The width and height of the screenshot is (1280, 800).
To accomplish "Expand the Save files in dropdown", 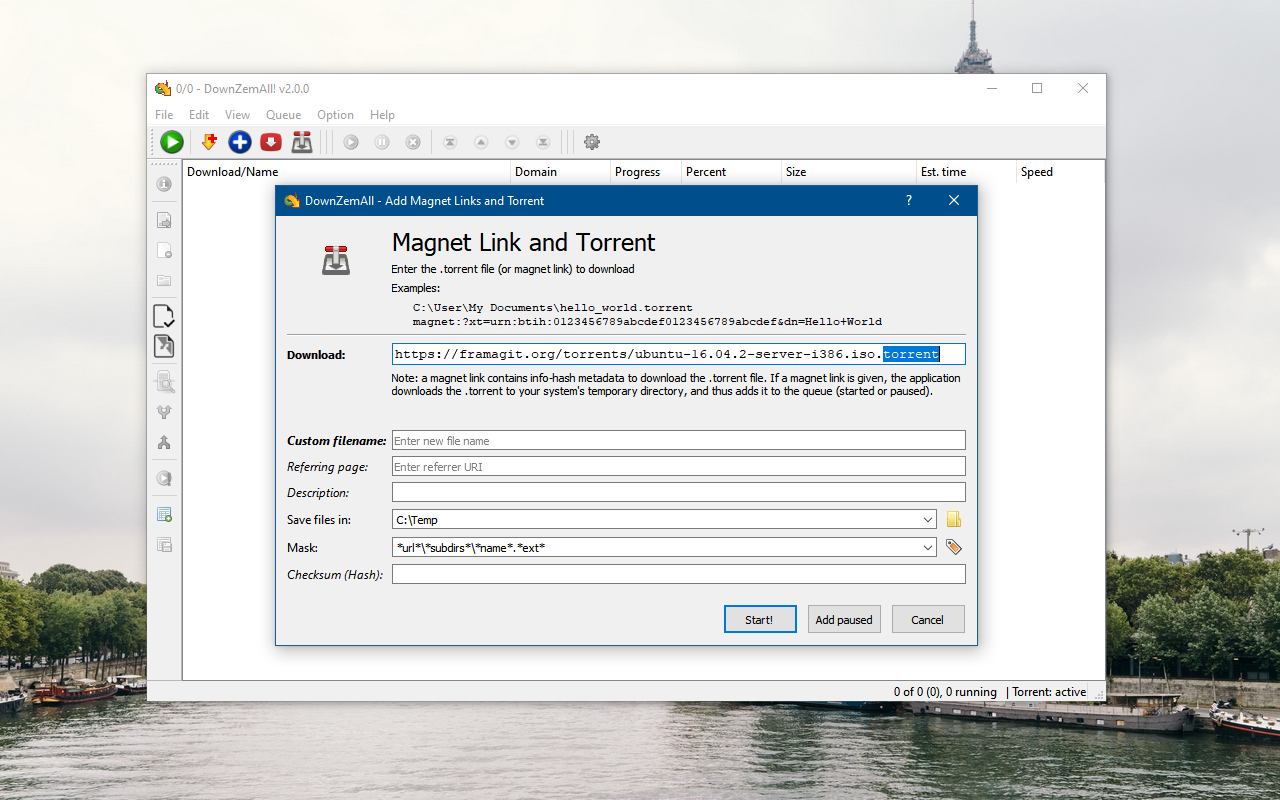I will (929, 520).
